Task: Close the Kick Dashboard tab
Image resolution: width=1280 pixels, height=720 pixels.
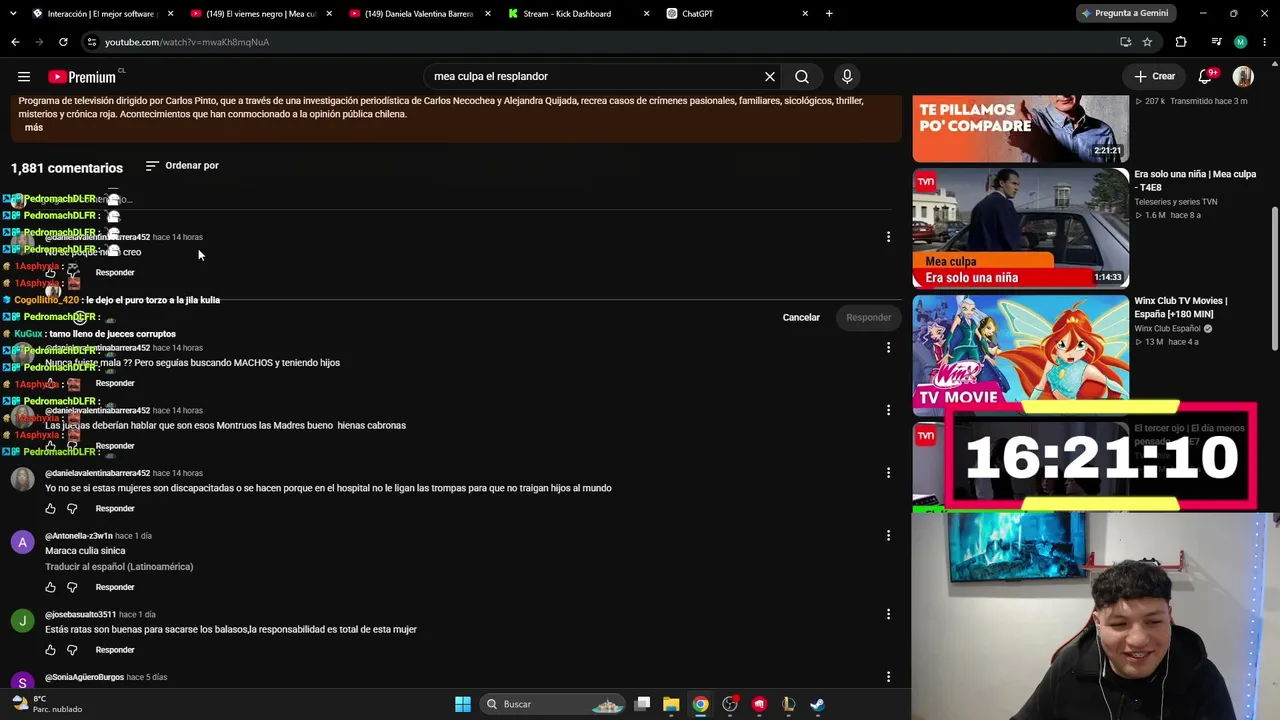Action: (646, 14)
